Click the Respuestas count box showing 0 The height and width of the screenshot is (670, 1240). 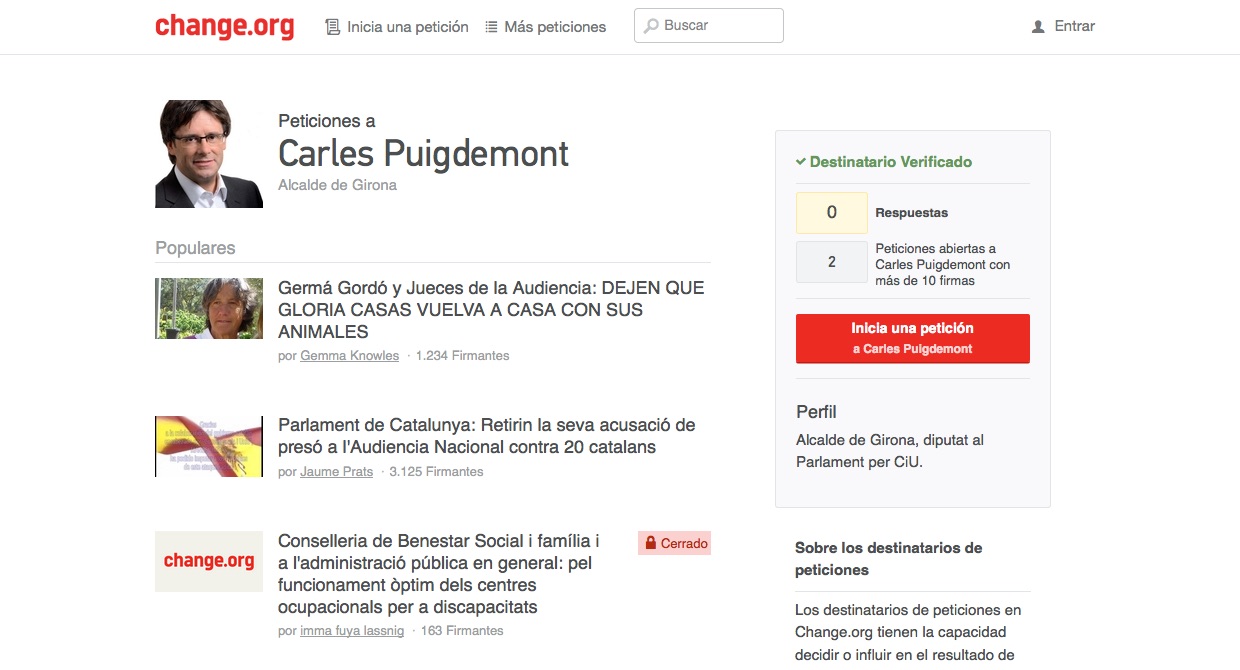tap(832, 213)
